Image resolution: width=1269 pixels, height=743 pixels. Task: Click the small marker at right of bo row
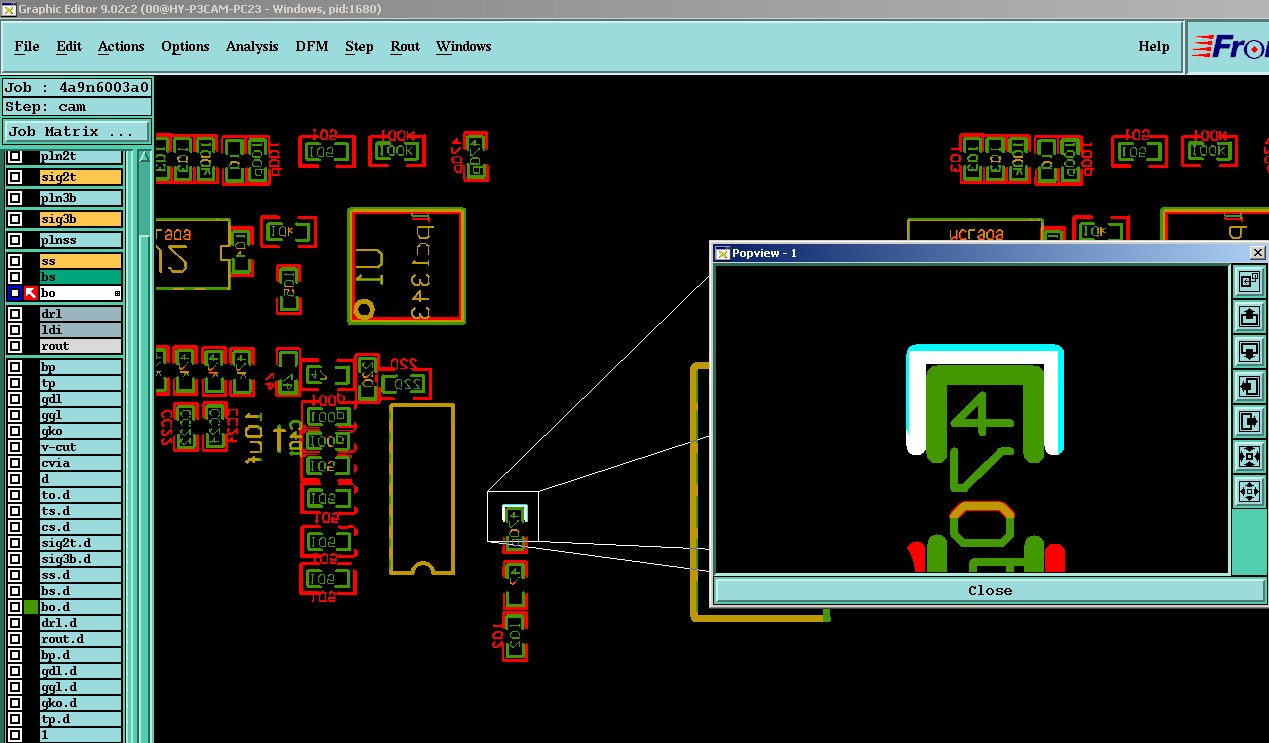(117, 293)
